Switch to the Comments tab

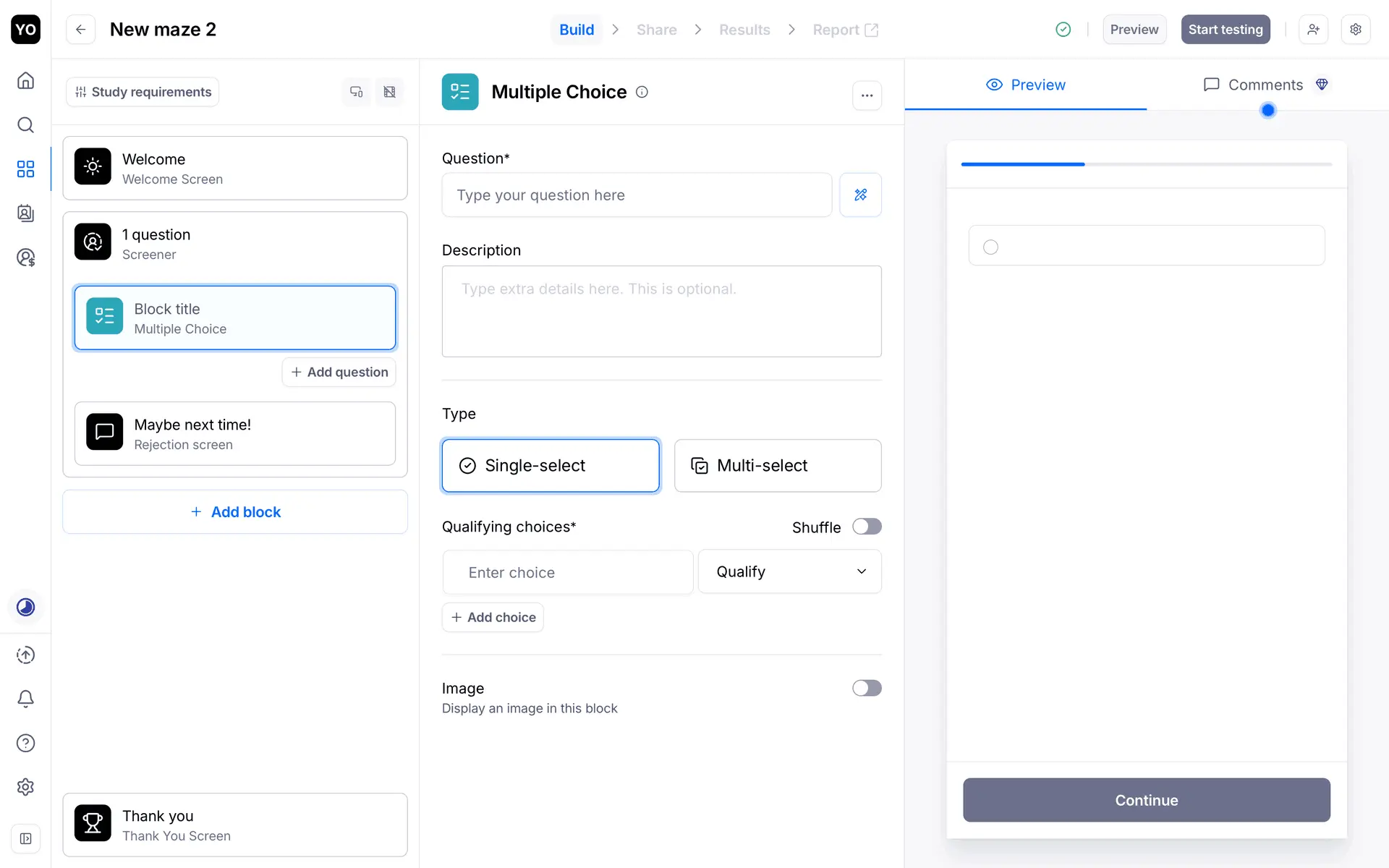tap(1265, 85)
